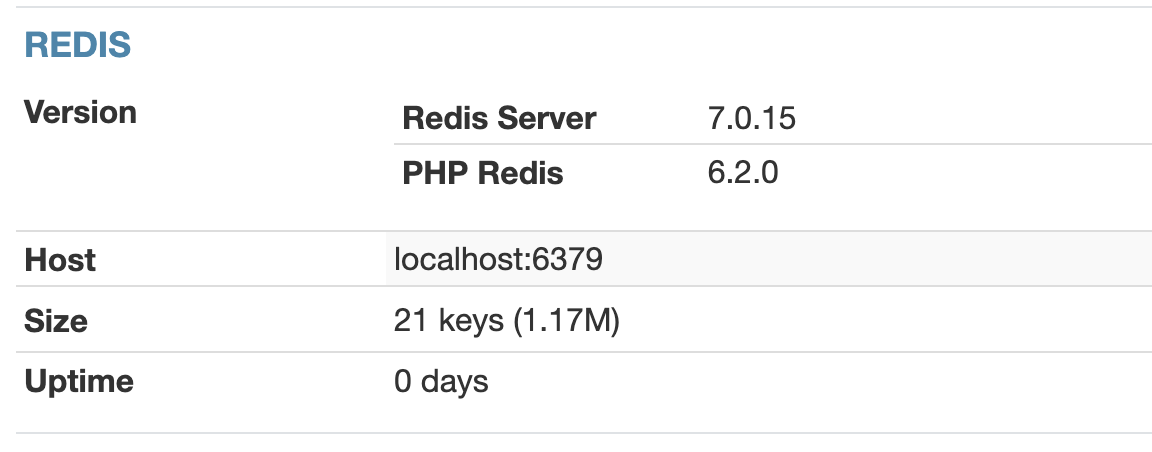Select the 7.0.15 server version value
The width and height of the screenshot is (1152, 452).
click(752, 118)
